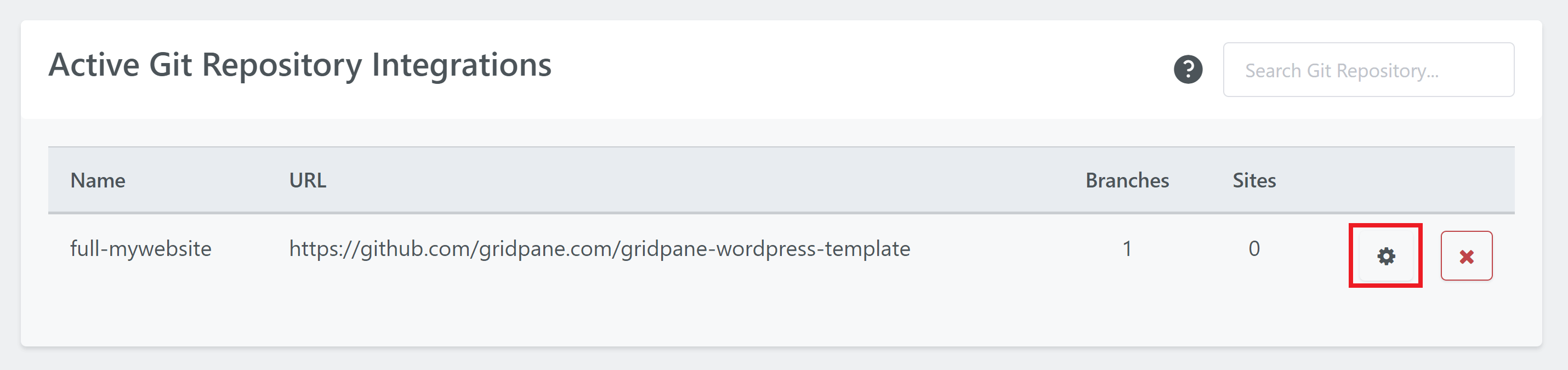Sort by the Name column header

point(98,181)
